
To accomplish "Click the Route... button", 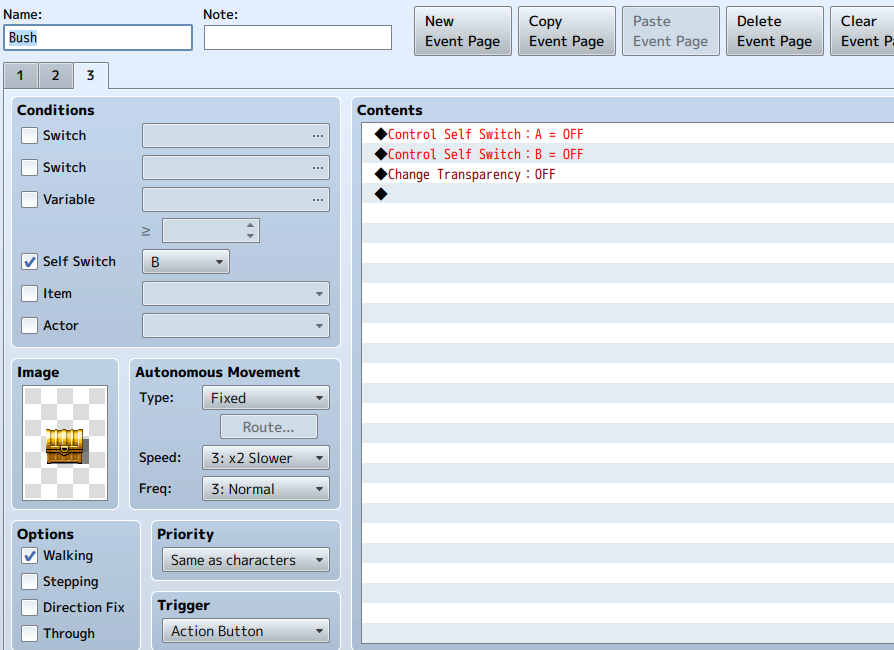I will coord(269,427).
